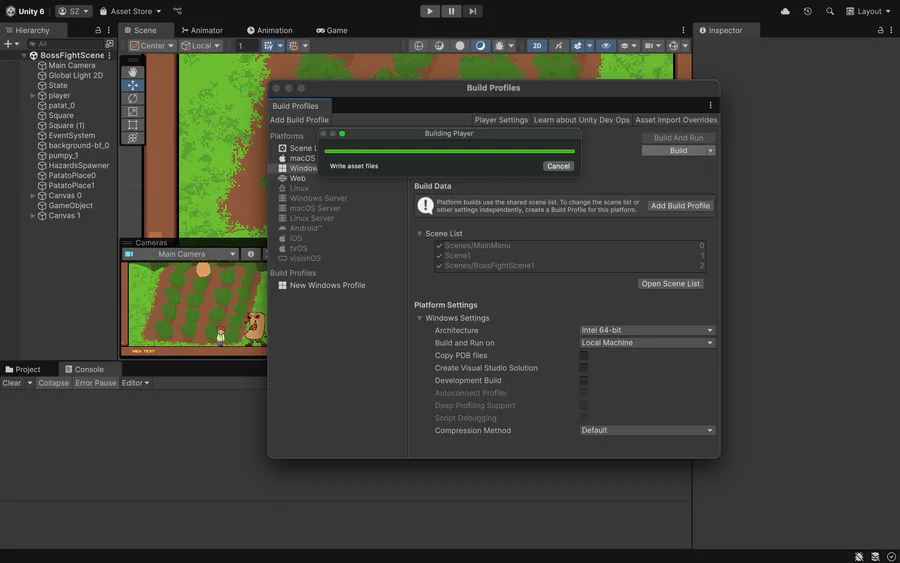The image size is (900, 563).
Task: Toggle grid snapping button
Action: [268, 45]
